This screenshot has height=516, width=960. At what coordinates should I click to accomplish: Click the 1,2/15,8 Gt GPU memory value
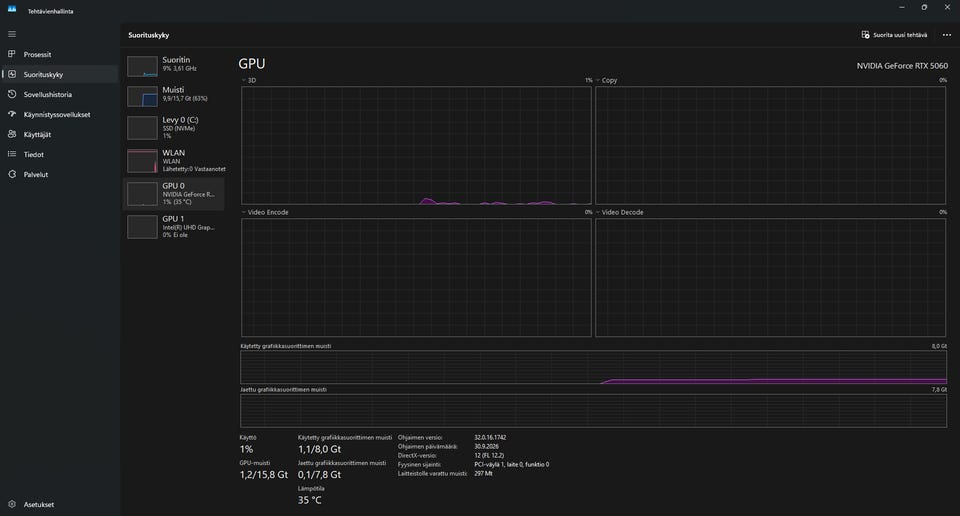point(263,474)
